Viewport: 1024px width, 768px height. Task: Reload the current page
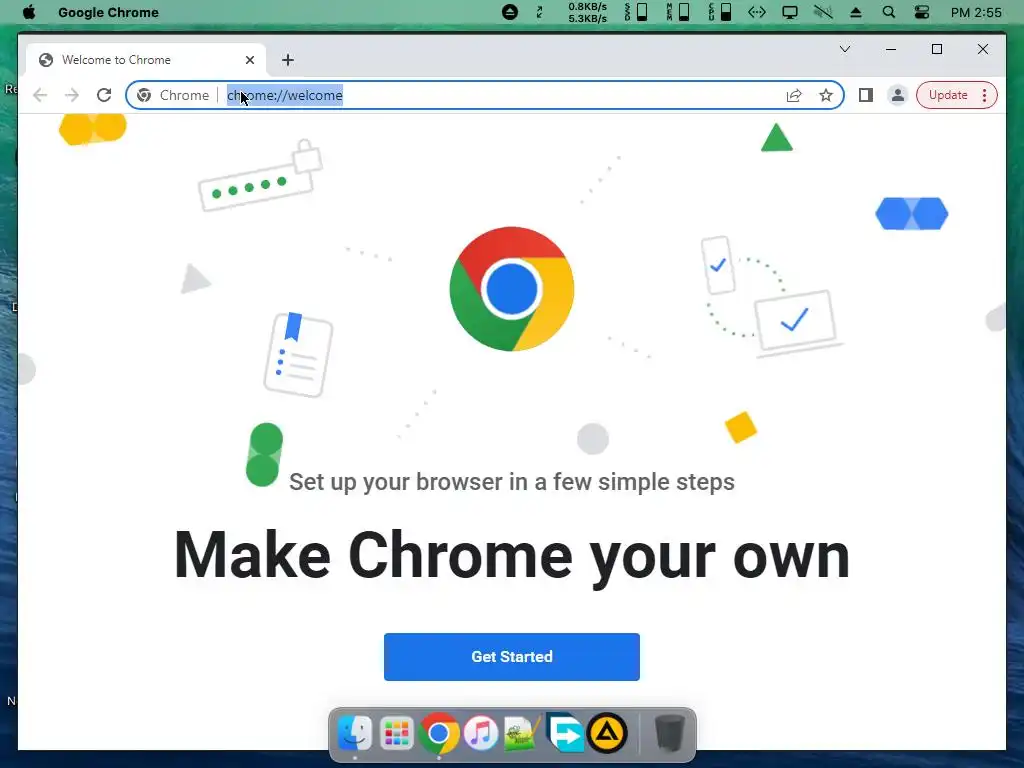coord(104,95)
